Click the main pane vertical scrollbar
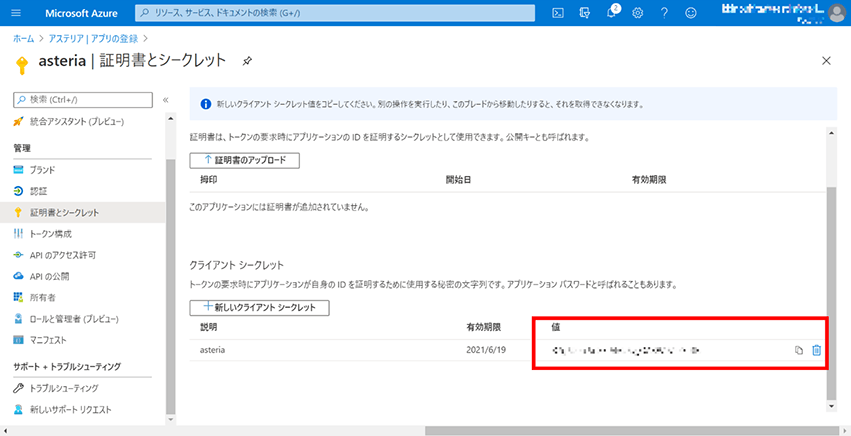This screenshot has height=436, width=851. pos(831,293)
